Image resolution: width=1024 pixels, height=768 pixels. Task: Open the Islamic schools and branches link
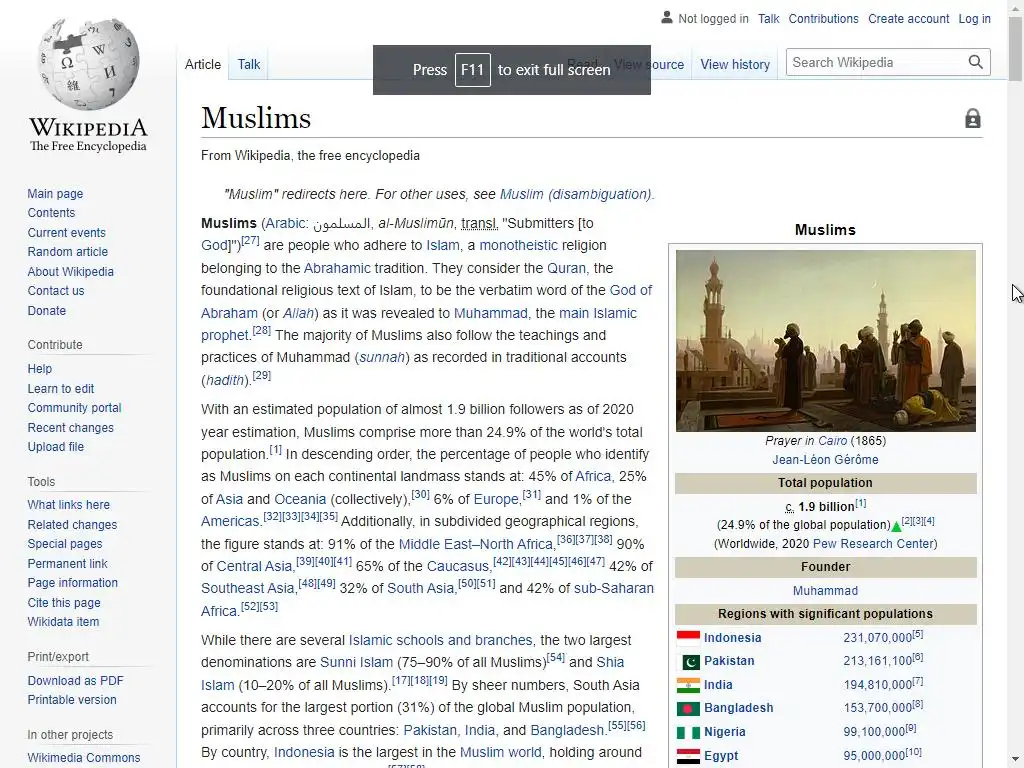tap(440, 641)
